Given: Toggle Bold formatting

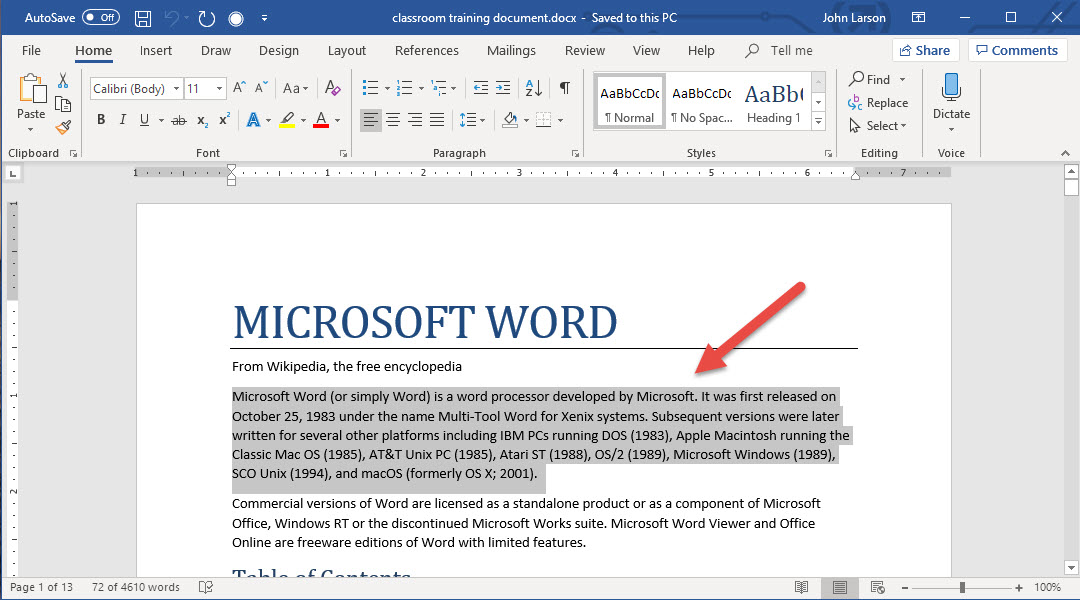Looking at the screenshot, I should (x=101, y=120).
